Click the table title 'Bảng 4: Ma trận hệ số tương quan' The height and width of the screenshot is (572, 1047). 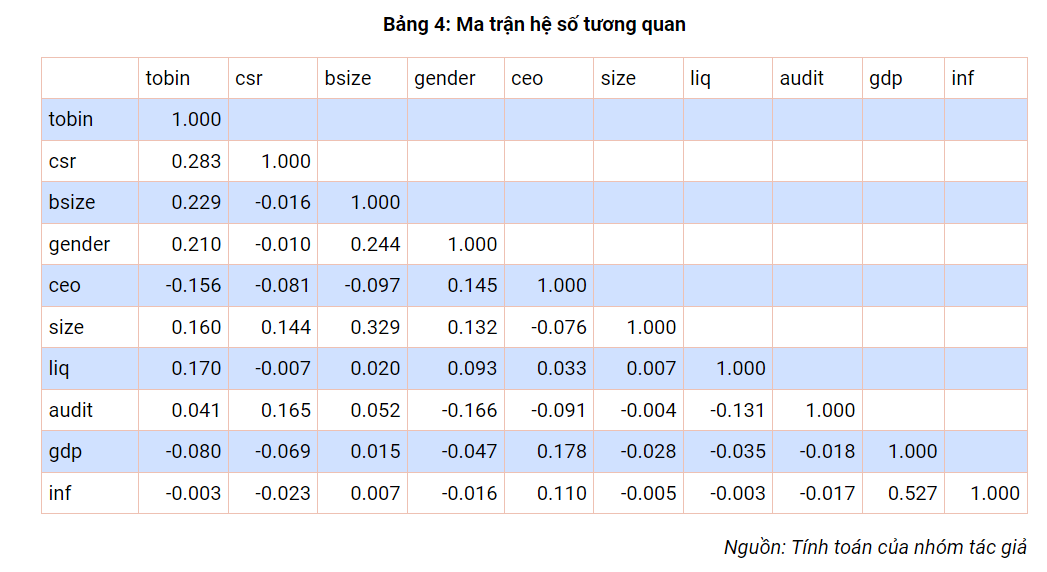[x=534, y=25]
